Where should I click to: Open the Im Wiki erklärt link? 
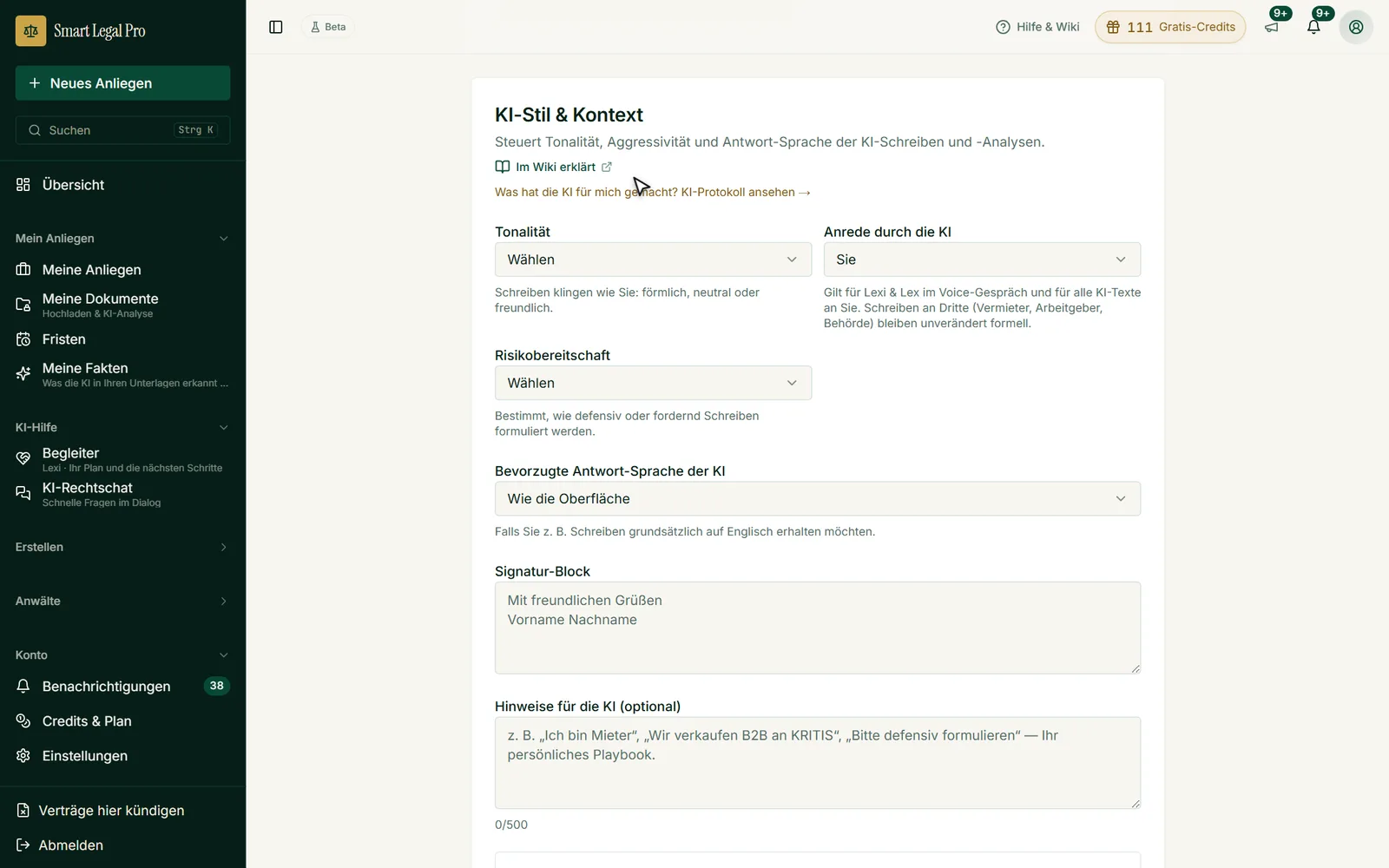pos(554,167)
